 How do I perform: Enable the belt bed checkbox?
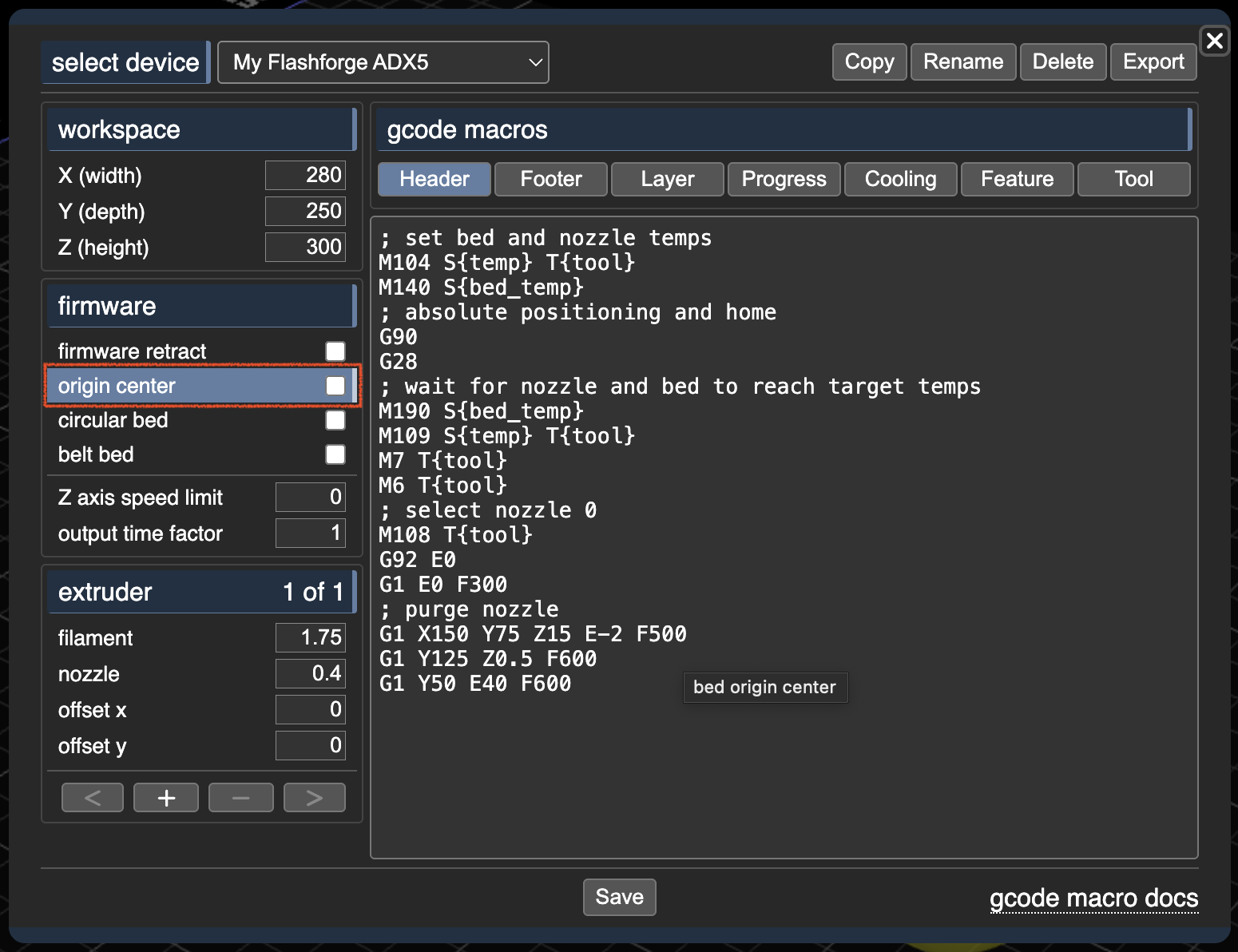click(x=335, y=454)
